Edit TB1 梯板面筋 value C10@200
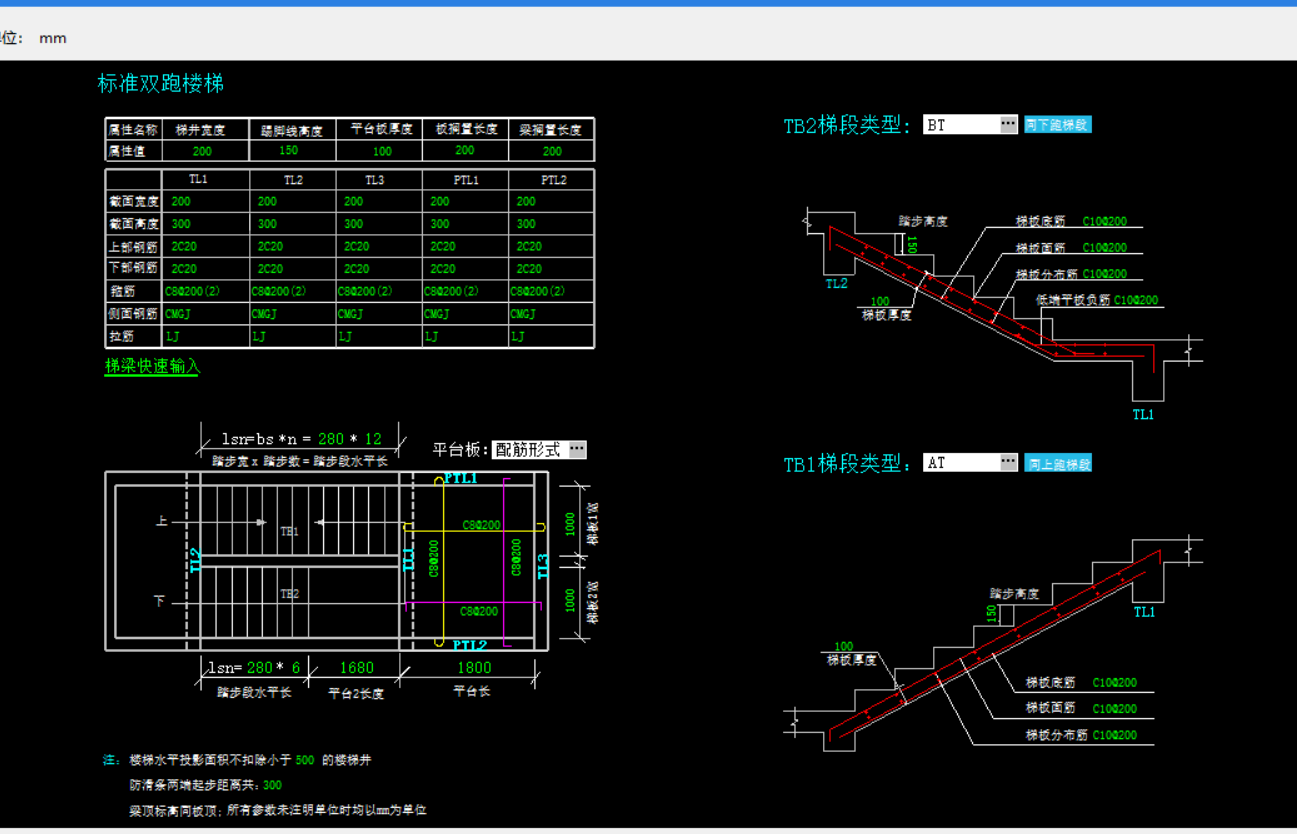This screenshot has width=1297, height=834. [1115, 709]
